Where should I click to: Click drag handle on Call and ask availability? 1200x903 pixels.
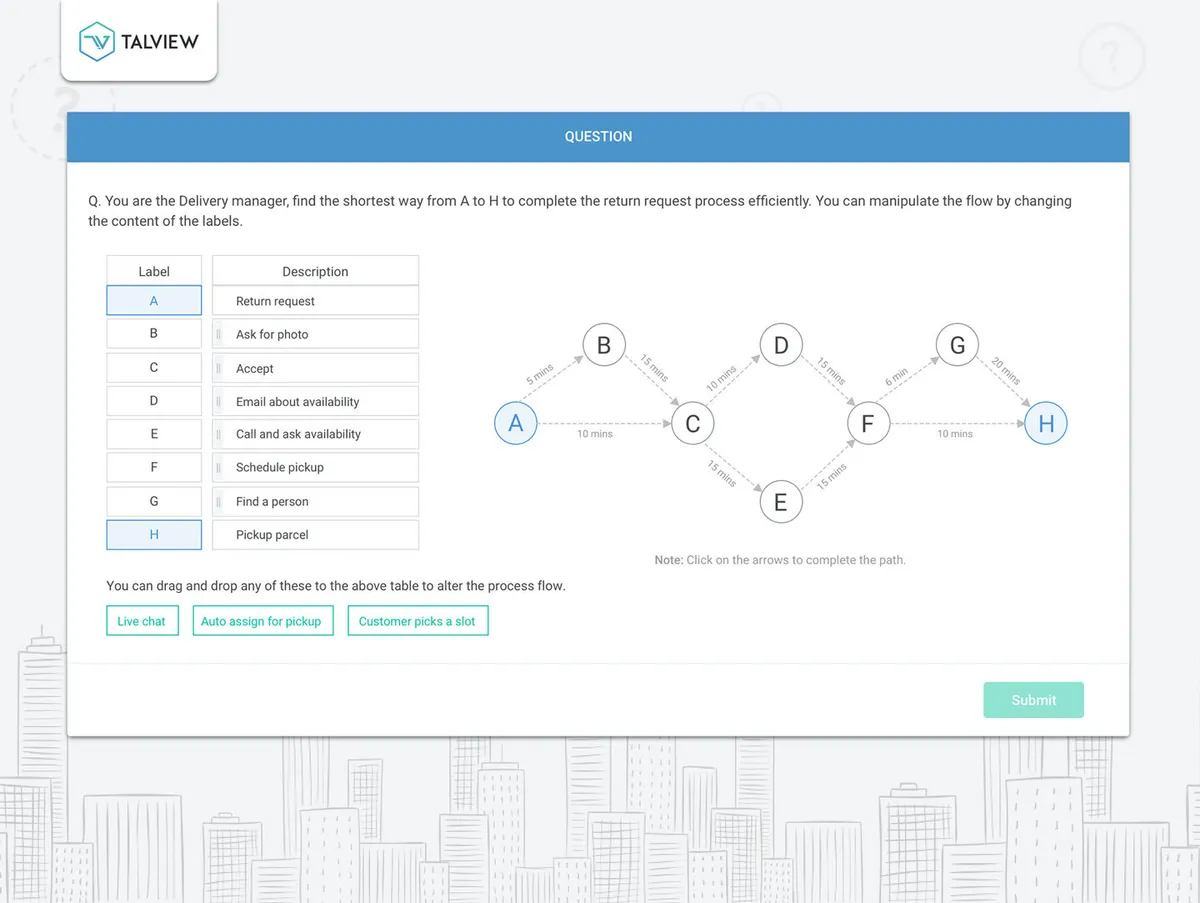click(x=218, y=434)
